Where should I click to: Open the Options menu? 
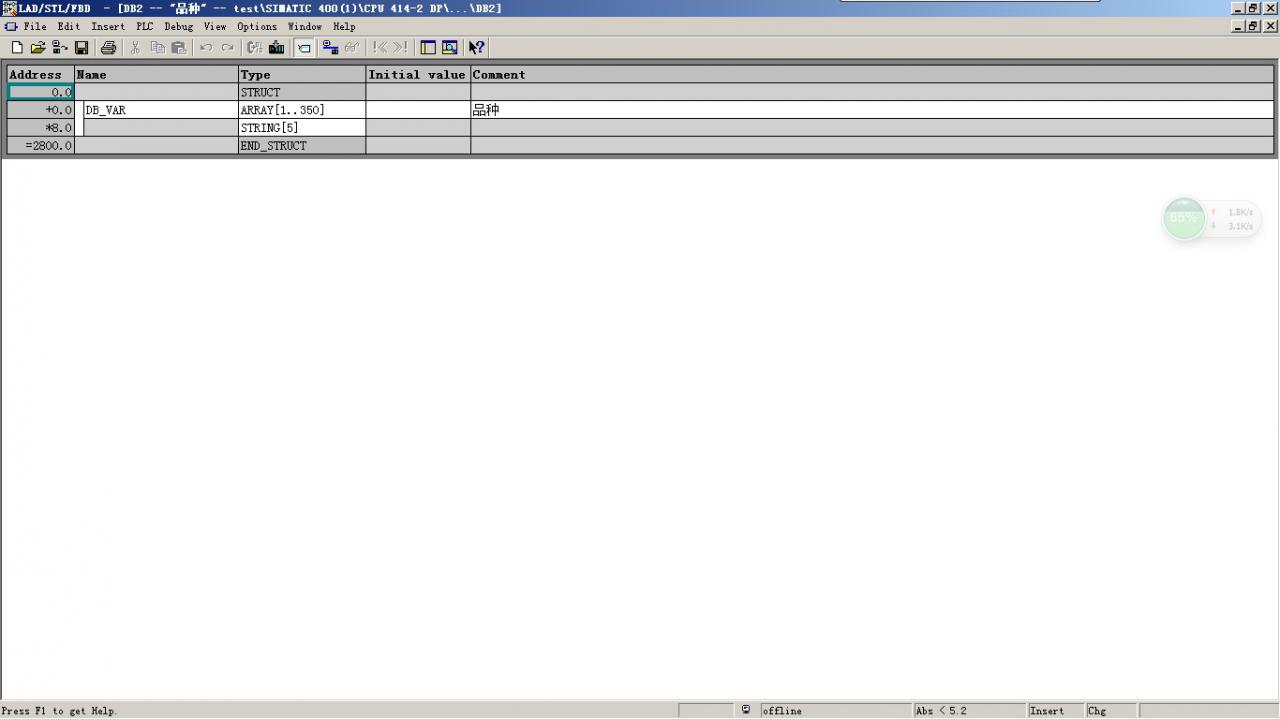pyautogui.click(x=257, y=27)
